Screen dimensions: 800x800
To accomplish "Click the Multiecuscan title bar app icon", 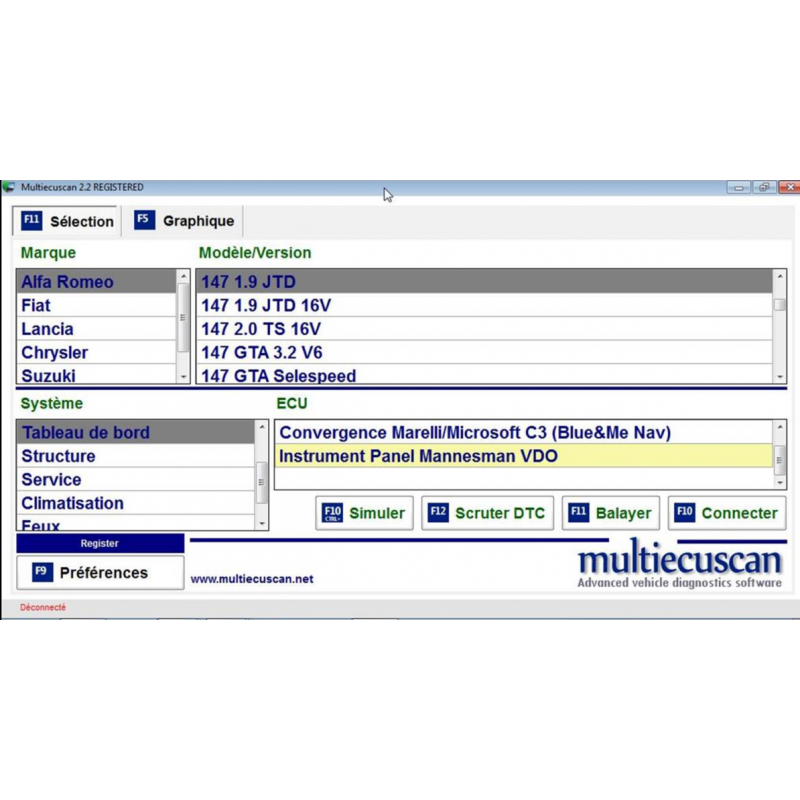I will 9,187.
